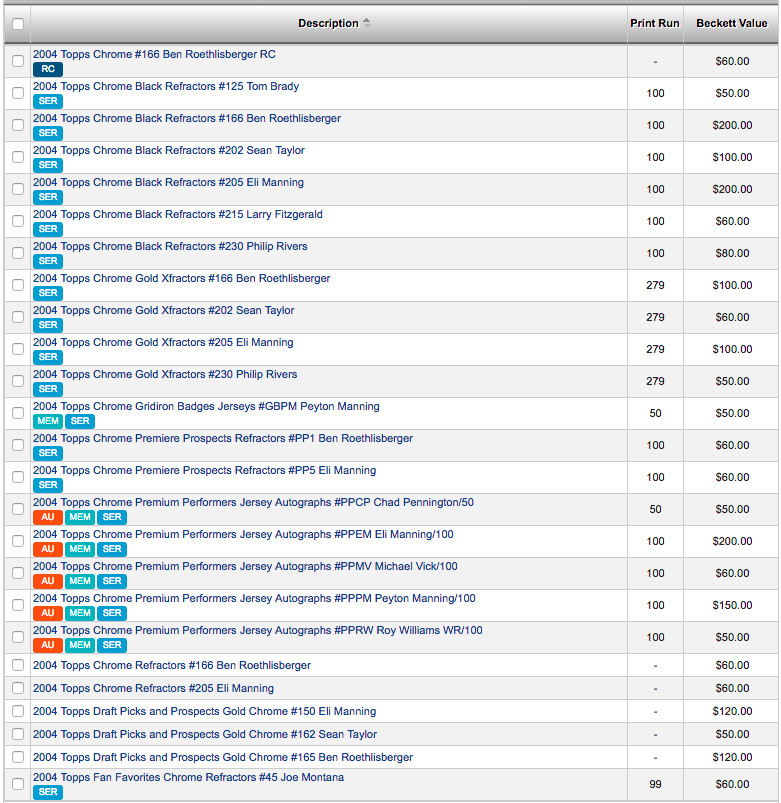Click SER badge under Gold Xfractors Philip Rivers
Screen dimensions: 781x803
coord(48,389)
